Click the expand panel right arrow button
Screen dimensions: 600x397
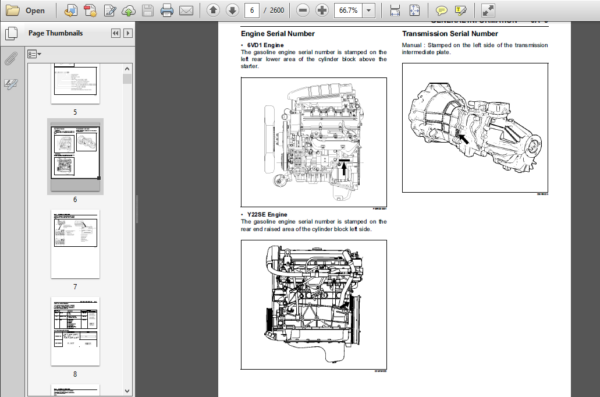pyautogui.click(x=128, y=33)
